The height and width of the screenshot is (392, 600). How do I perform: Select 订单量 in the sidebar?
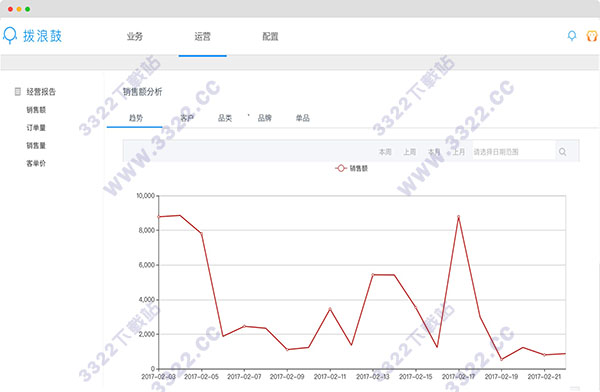(x=36, y=127)
